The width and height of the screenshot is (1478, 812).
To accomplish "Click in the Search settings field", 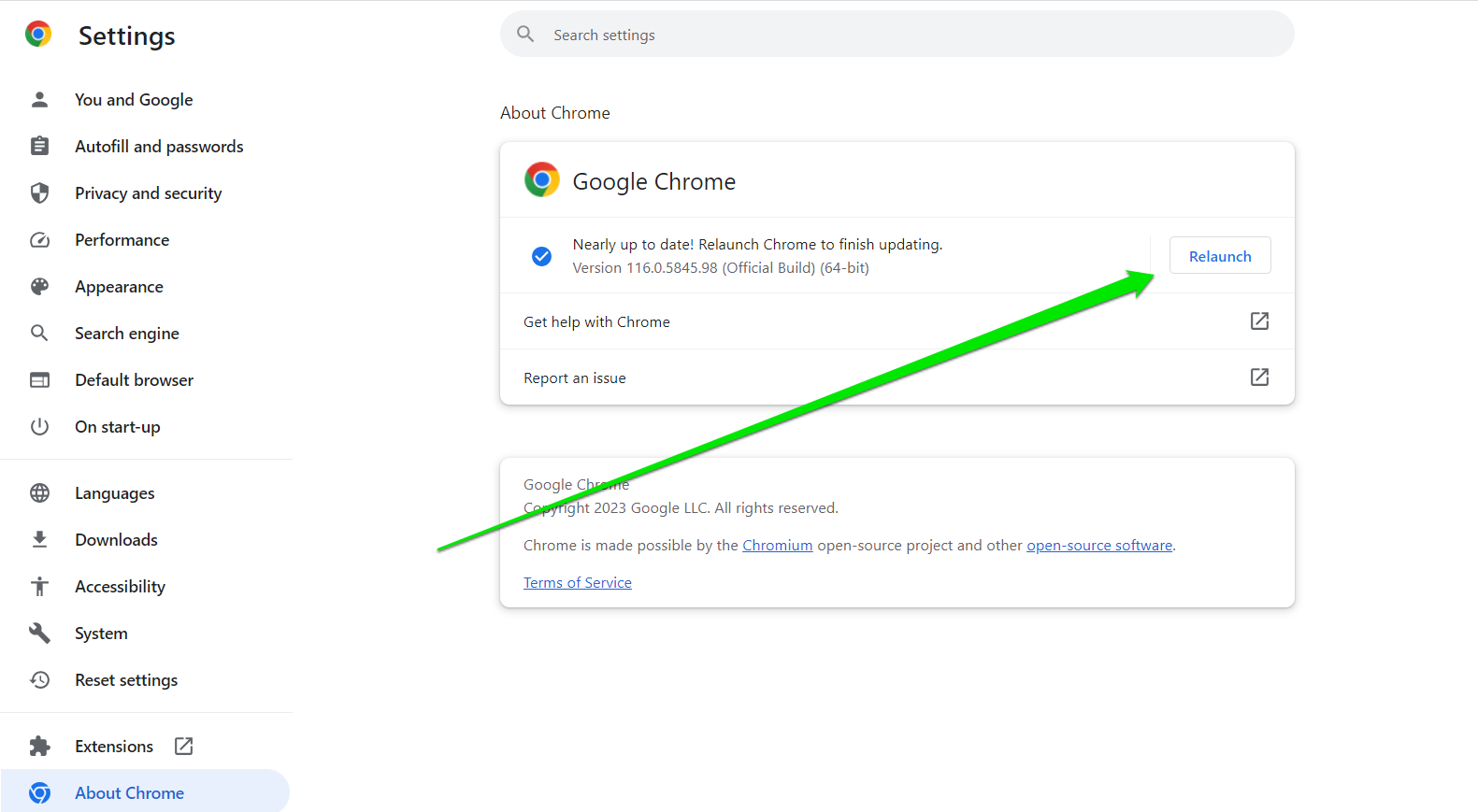I will pyautogui.click(x=897, y=35).
